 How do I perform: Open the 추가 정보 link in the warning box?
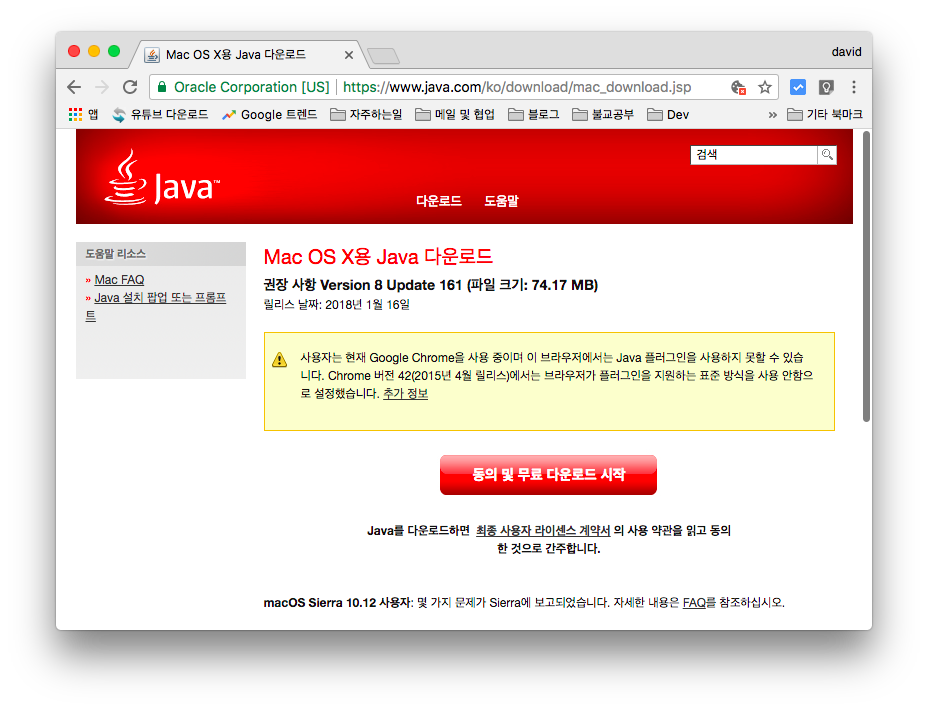click(x=405, y=393)
